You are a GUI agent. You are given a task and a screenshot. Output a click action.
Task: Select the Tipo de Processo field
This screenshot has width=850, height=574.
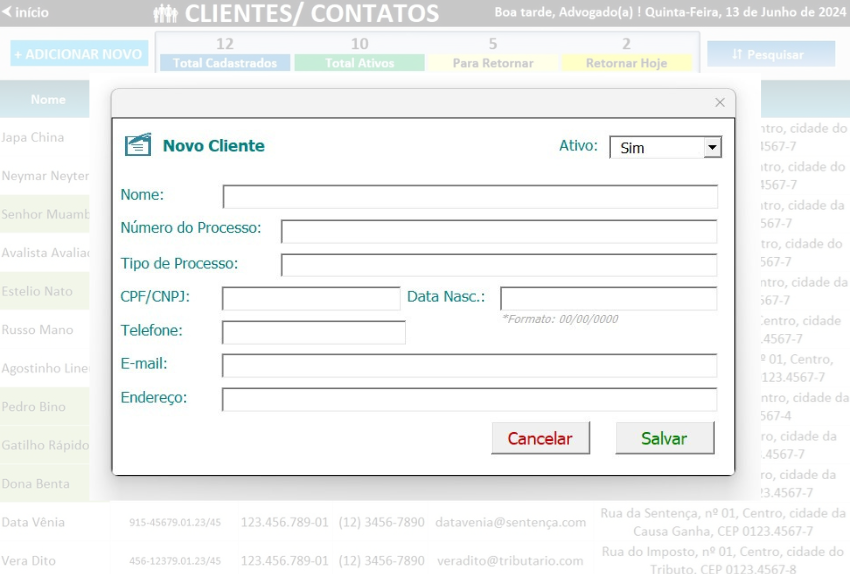(498, 265)
